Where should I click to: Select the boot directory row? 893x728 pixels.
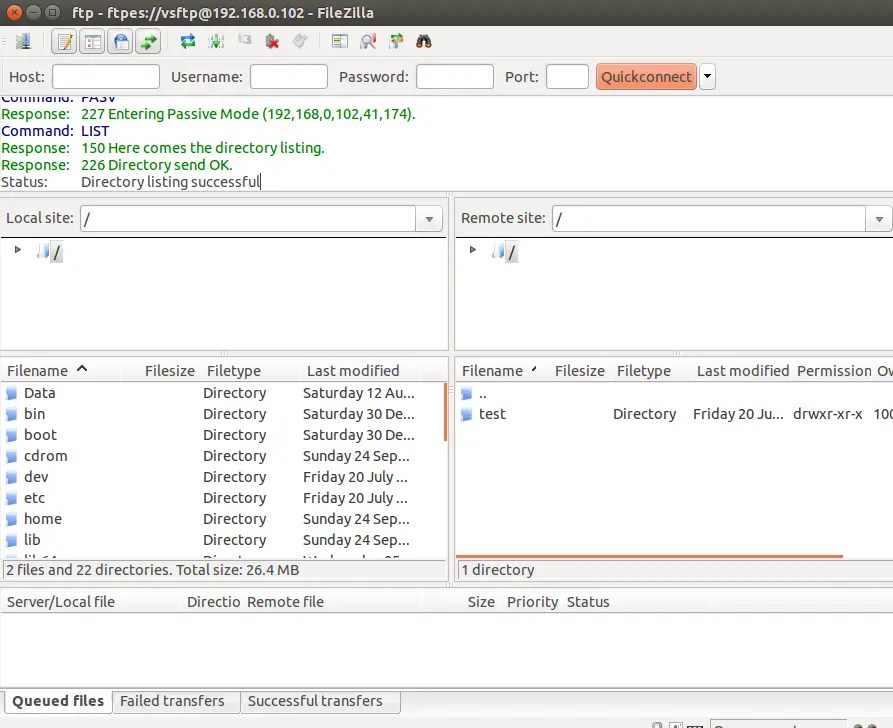(x=222, y=435)
